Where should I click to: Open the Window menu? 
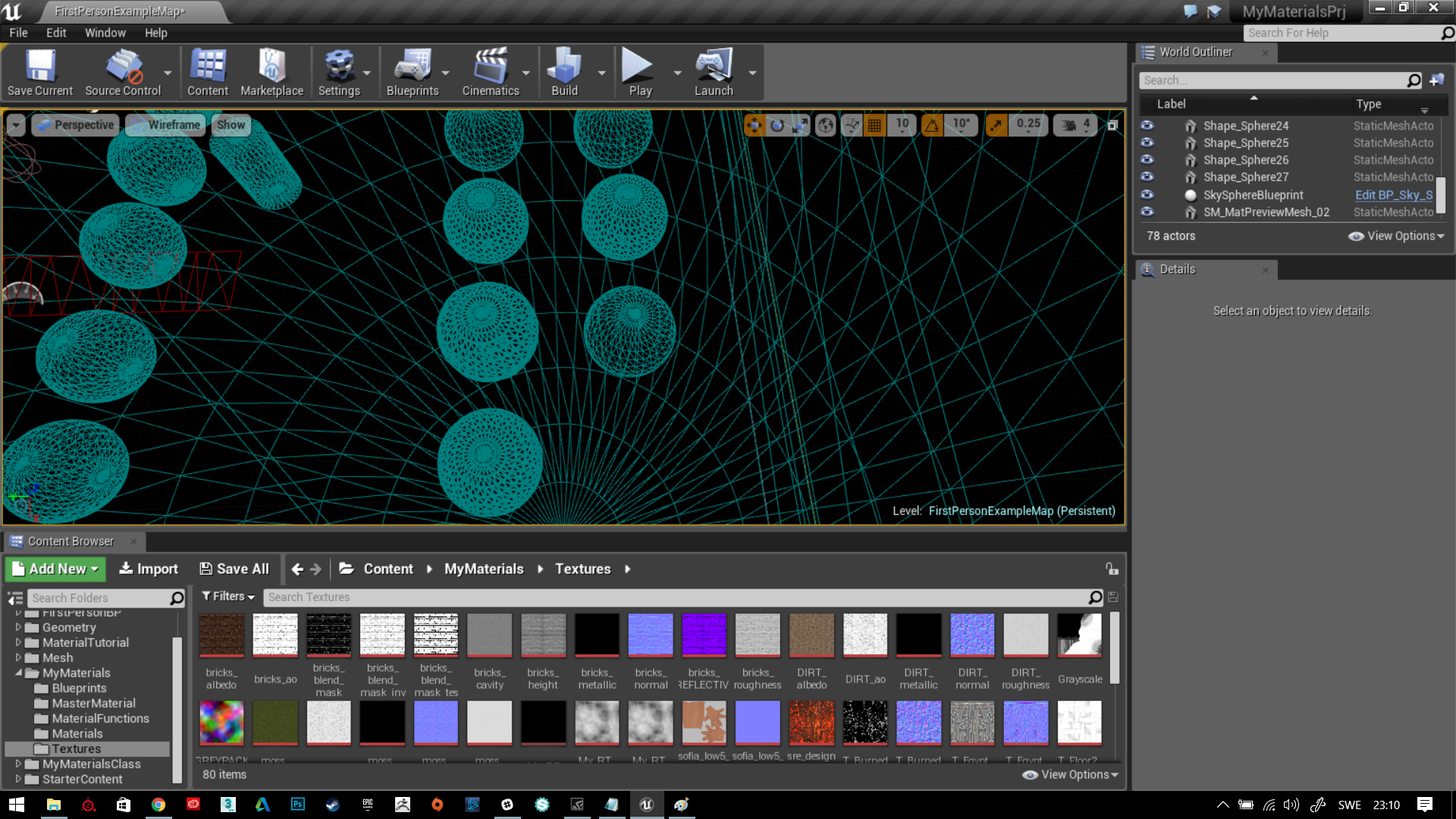coord(105,33)
